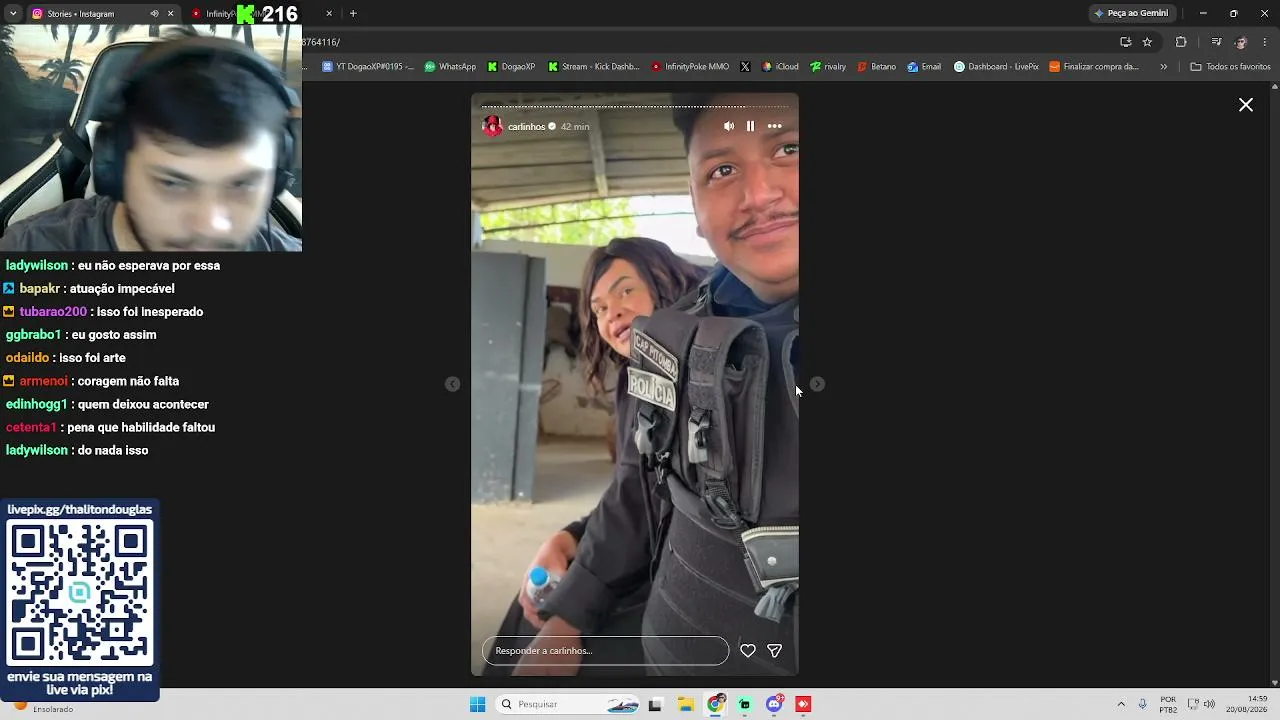Expand the hidden bookmarks chevron
The image size is (1280, 720).
pos(1163,67)
